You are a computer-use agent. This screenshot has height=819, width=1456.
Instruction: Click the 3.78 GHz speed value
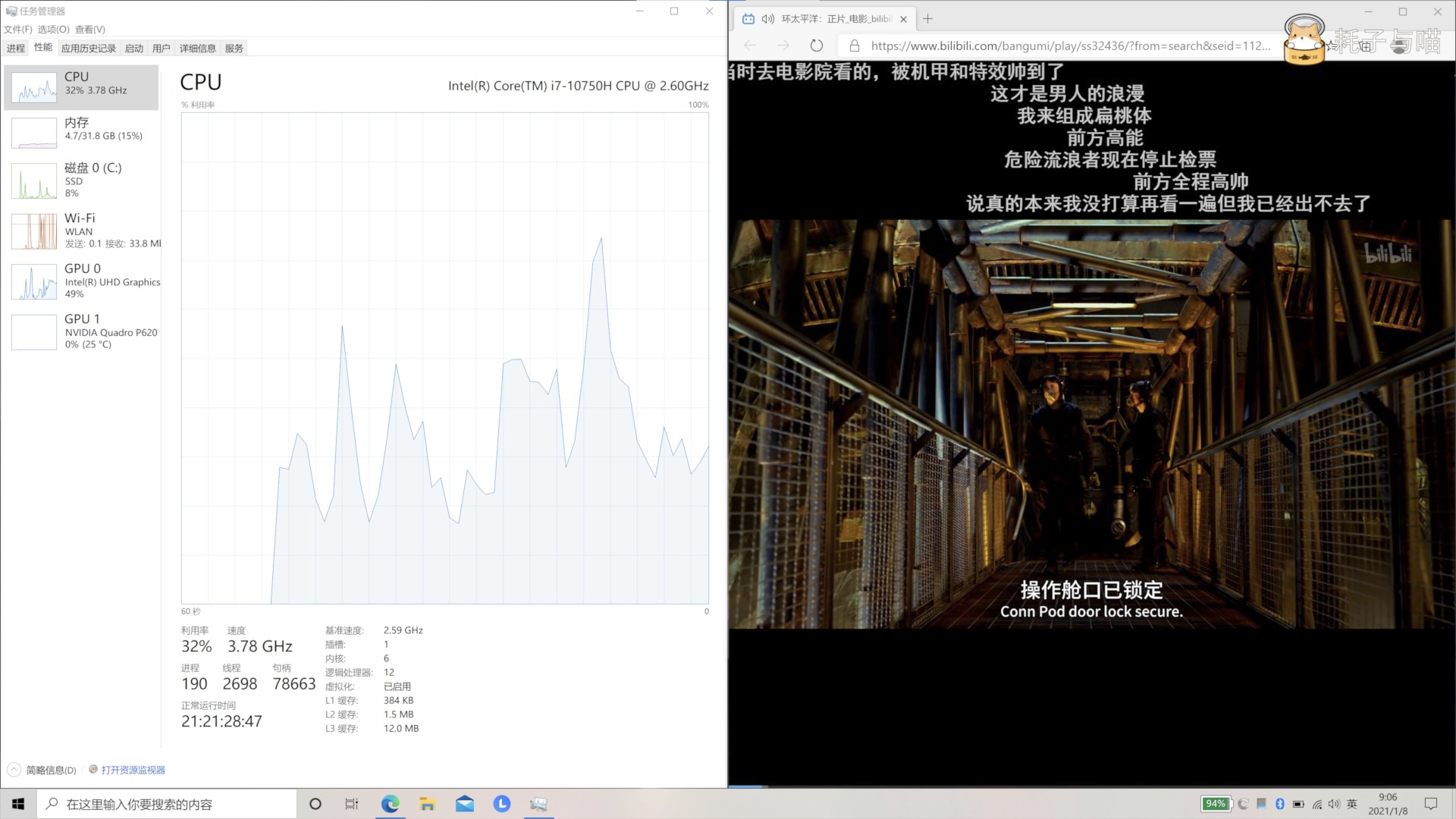(260, 646)
